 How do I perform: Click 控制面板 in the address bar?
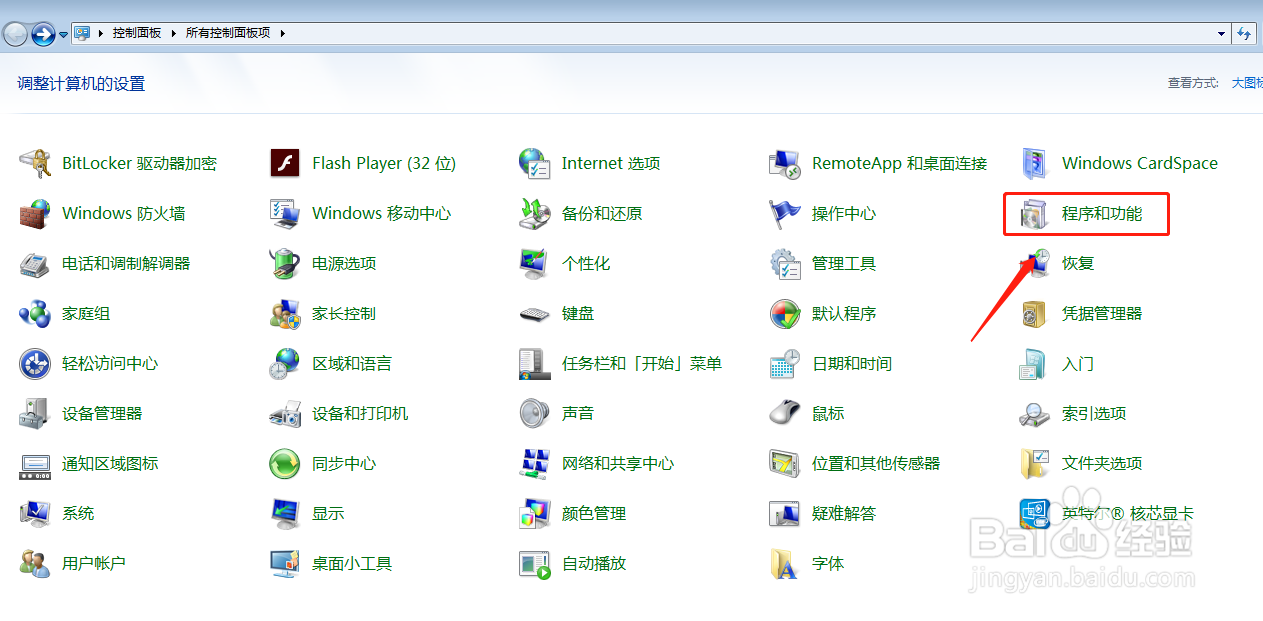coord(137,33)
